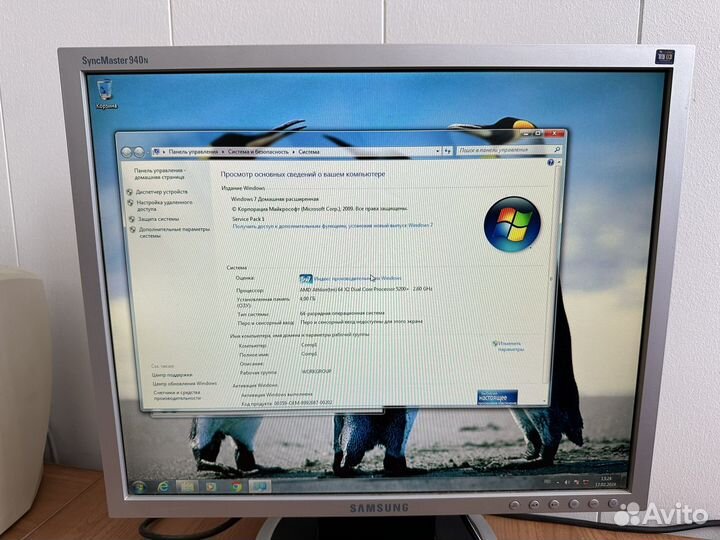The height and width of the screenshot is (540, 720).
Task: Click the network icon in system tray
Action: 577,482
